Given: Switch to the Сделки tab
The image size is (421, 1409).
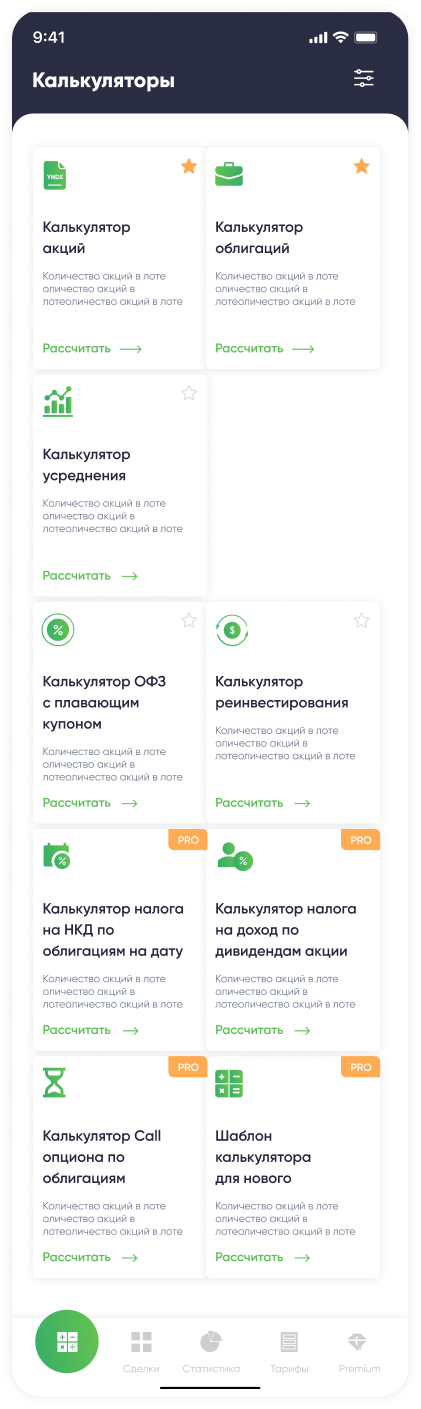Looking at the screenshot, I should 141,1350.
